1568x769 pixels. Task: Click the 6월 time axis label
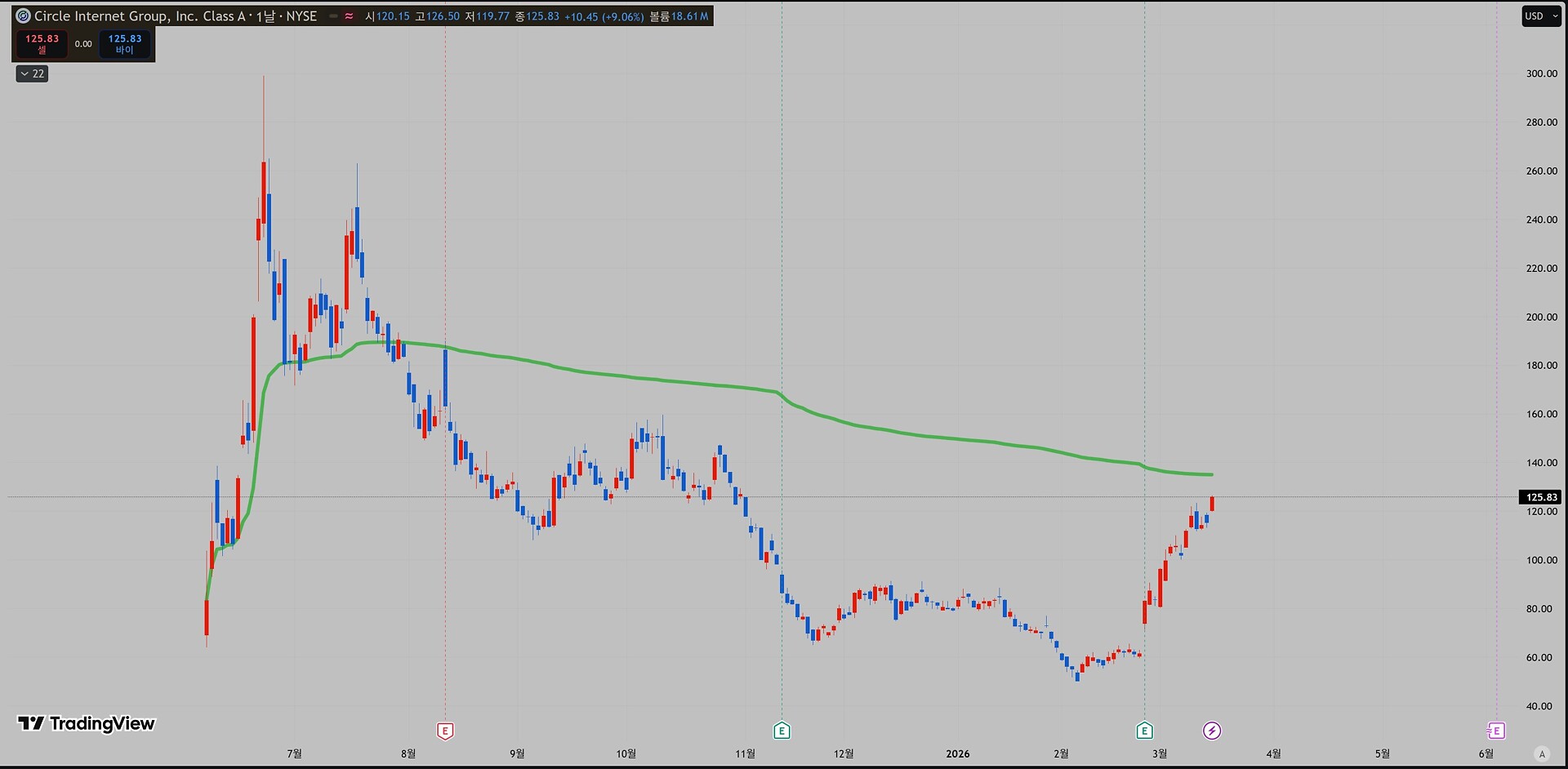1486,753
